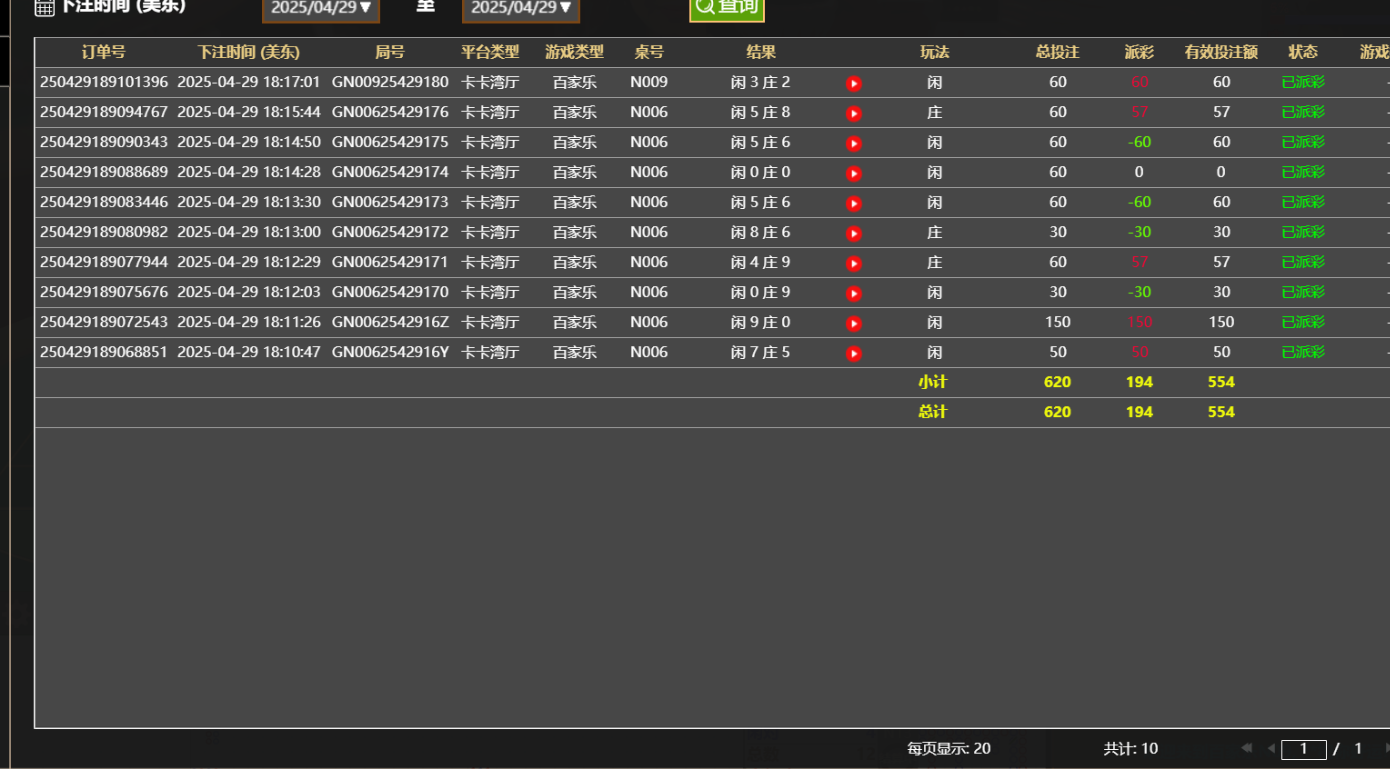Image resolution: width=1390 pixels, height=769 pixels.
Task: Play the replay for round result 闲8庄6
Action: point(853,233)
